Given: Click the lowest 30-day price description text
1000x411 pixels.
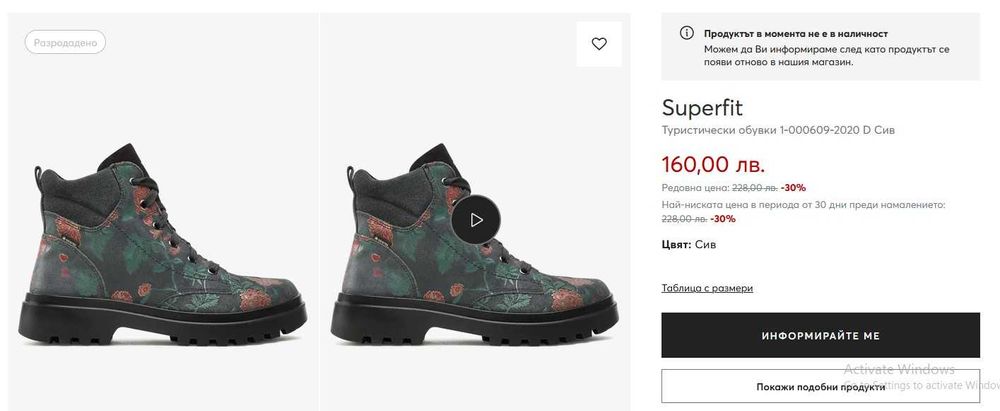Looking at the screenshot, I should coord(803,204).
